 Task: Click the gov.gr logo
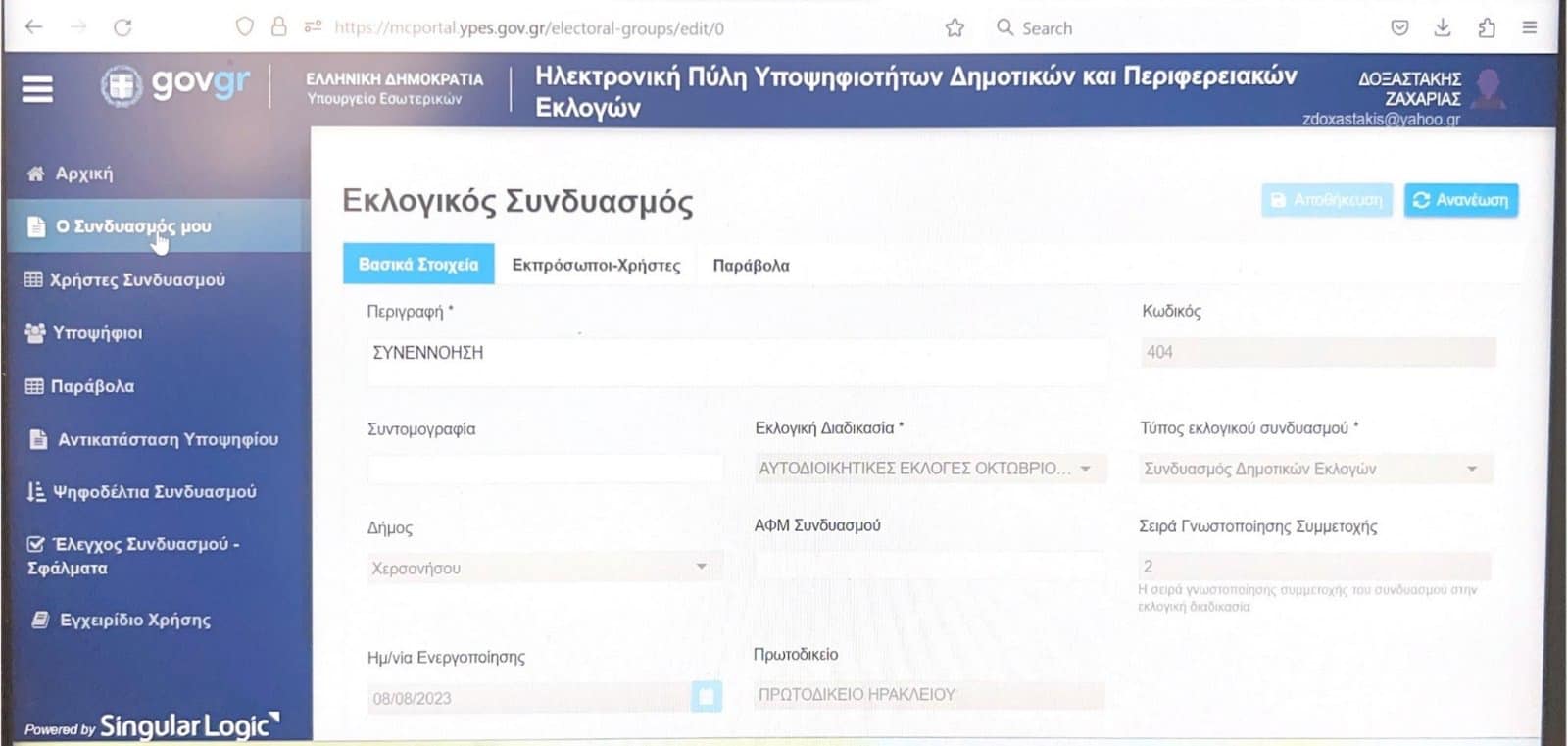[x=174, y=85]
